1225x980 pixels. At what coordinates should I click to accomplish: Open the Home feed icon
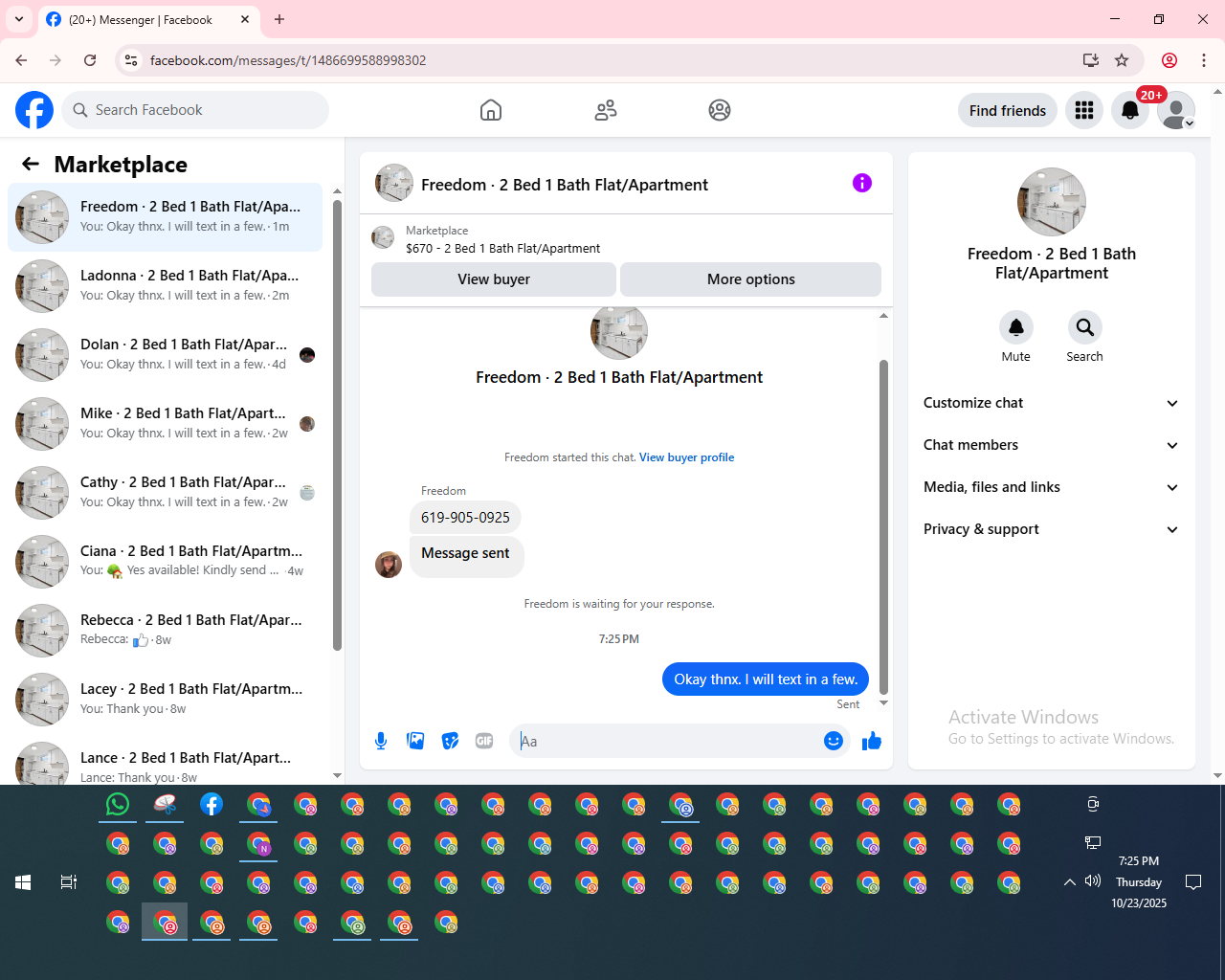491,110
